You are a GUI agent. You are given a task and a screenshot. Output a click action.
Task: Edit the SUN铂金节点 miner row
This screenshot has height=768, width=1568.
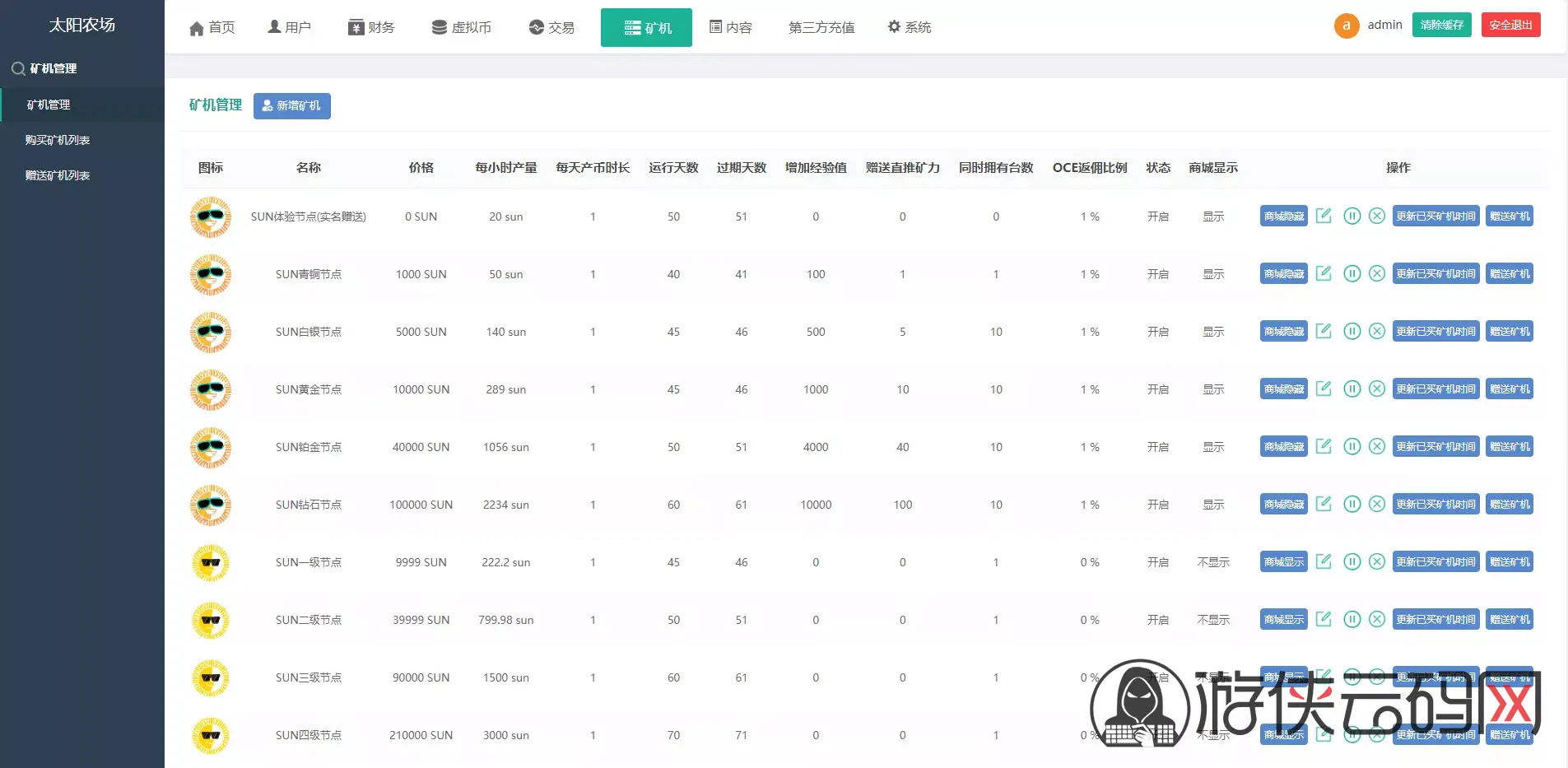1324,446
